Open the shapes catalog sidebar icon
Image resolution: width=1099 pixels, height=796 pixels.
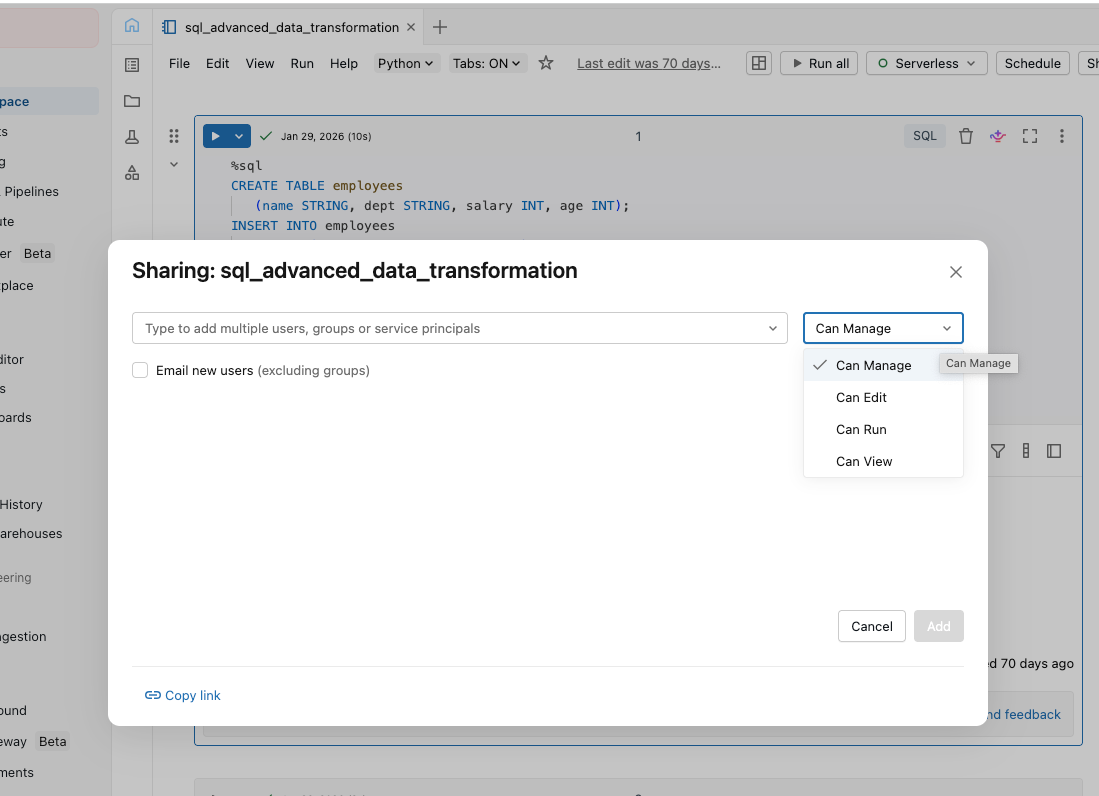pyautogui.click(x=132, y=173)
